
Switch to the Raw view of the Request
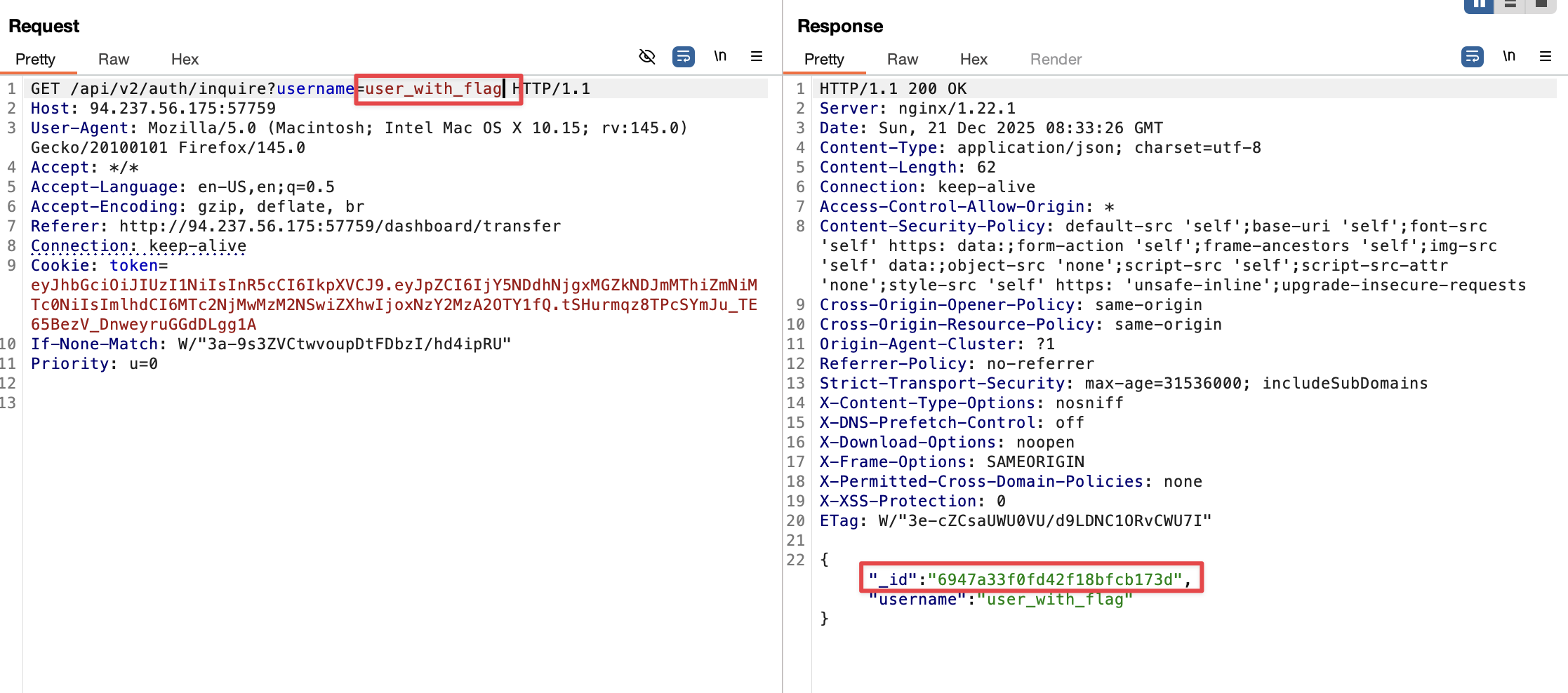pos(113,59)
